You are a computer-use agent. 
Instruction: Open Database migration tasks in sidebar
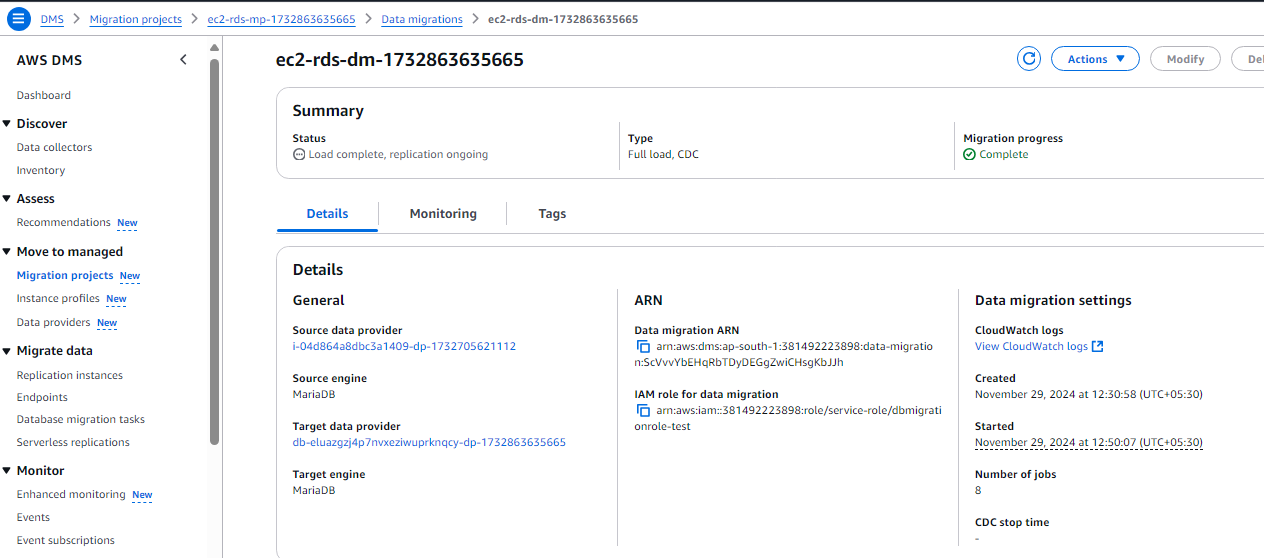pos(80,419)
